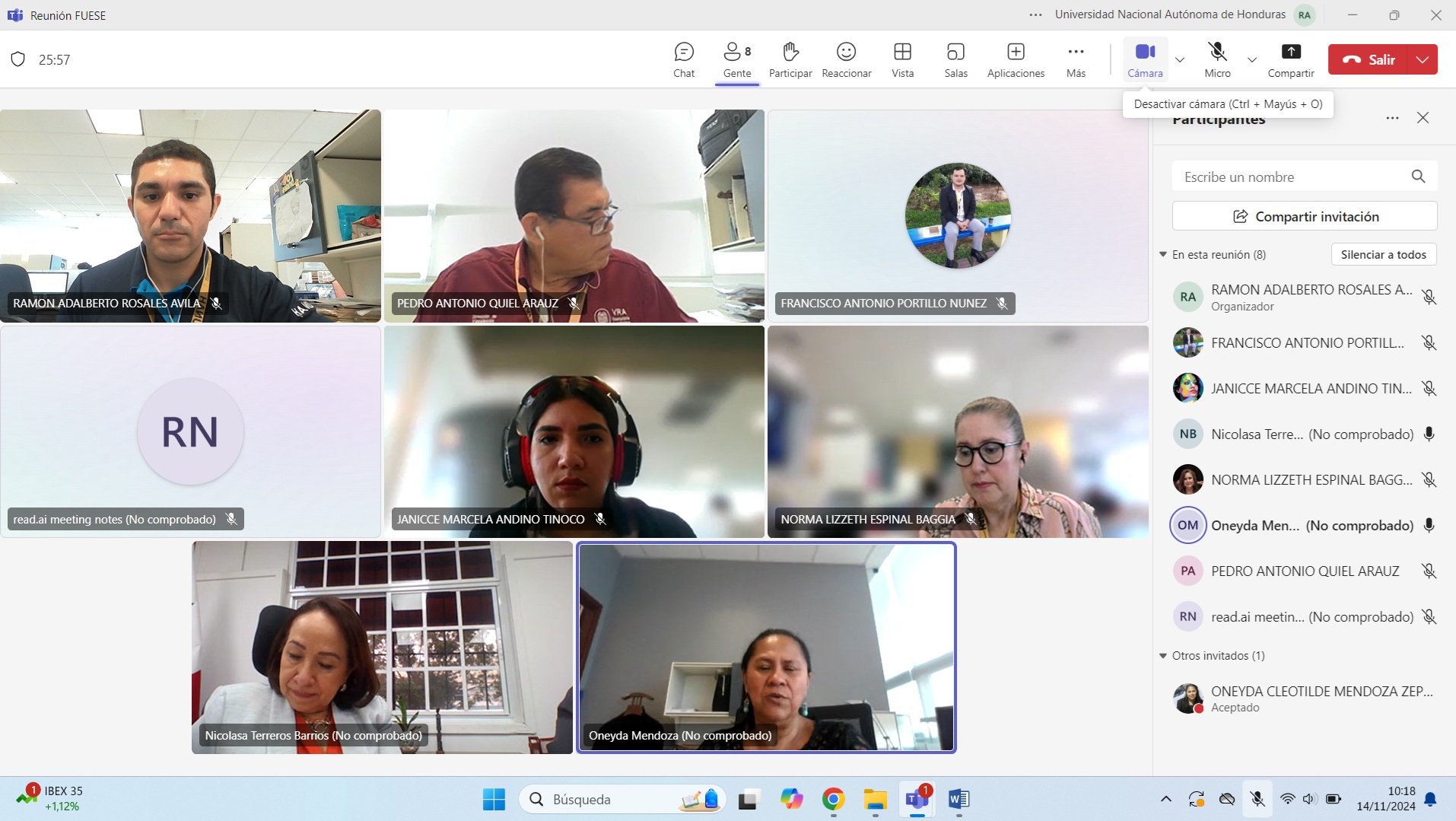Select the Gente tab in toolbar
Image resolution: width=1456 pixels, height=821 pixels.
(x=736, y=59)
